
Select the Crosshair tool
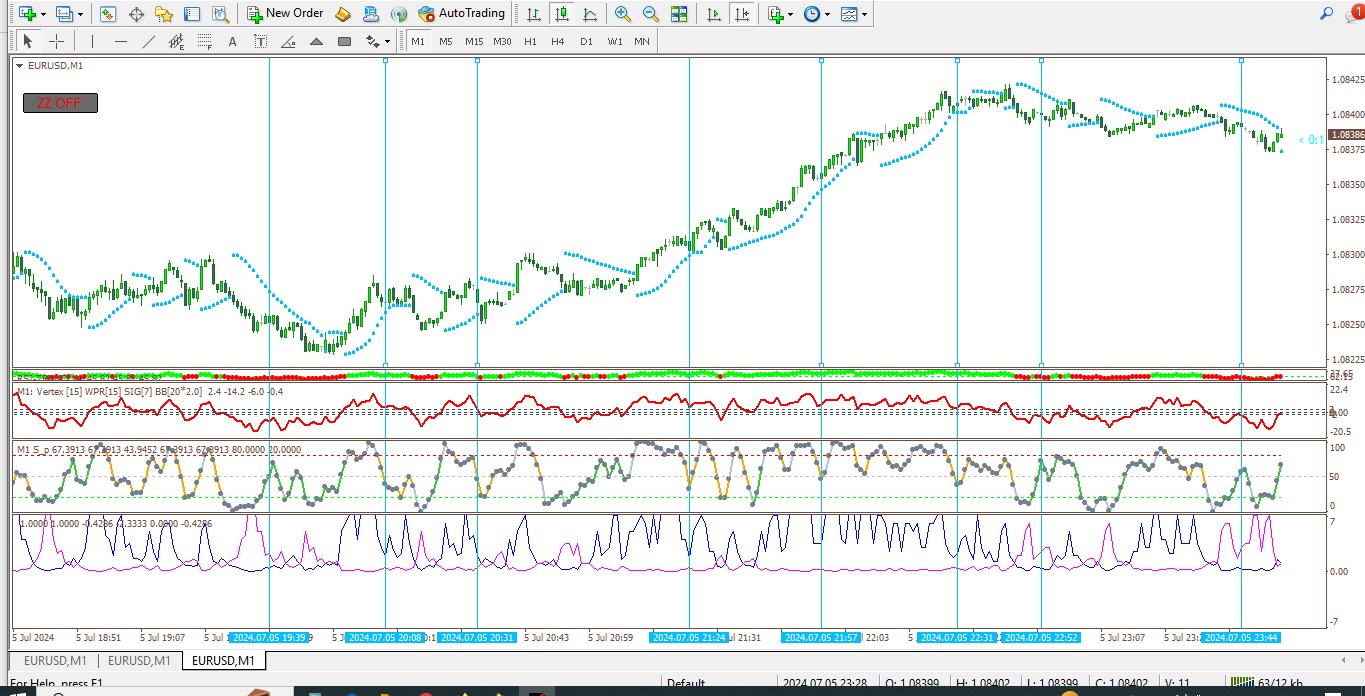56,41
